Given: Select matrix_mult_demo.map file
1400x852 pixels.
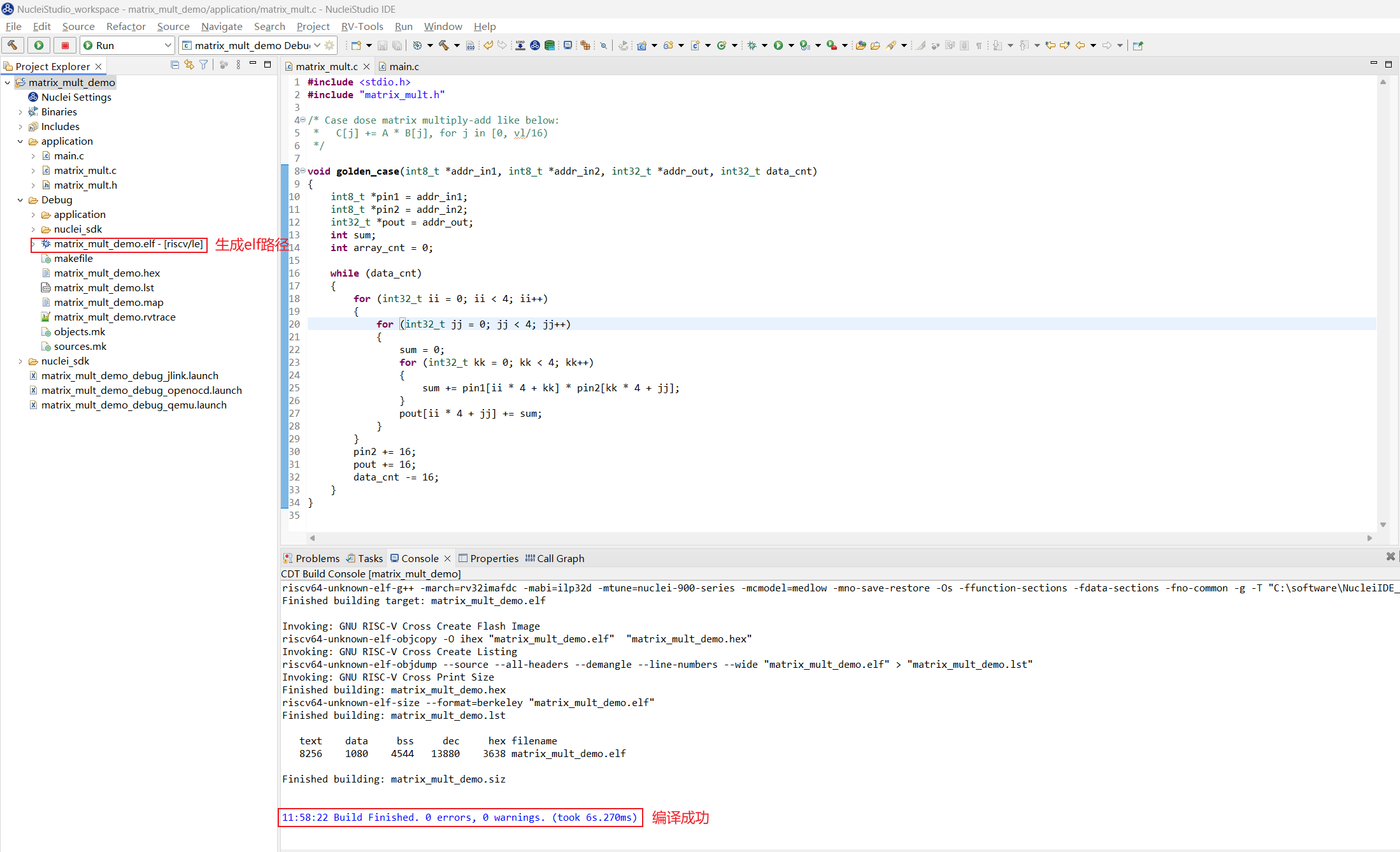Looking at the screenshot, I should coord(102,303).
